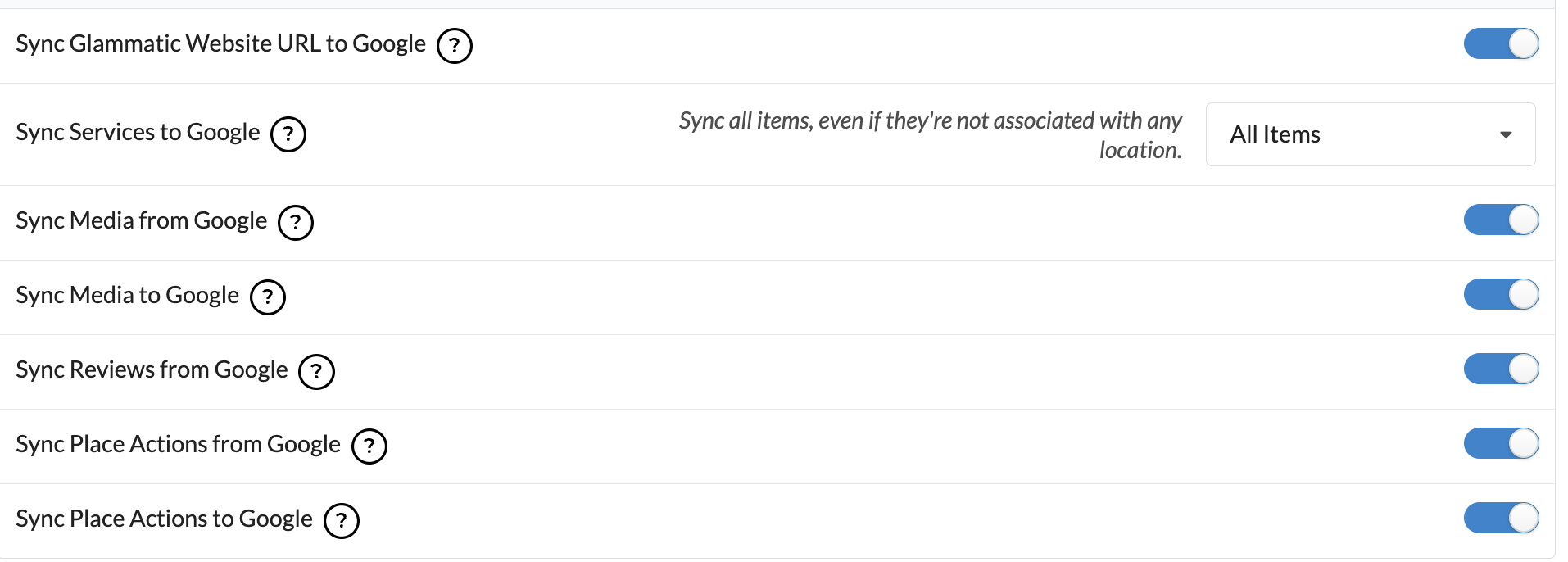Click the Sync Services to Google label
Screen dimensions: 1568x562
click(138, 133)
